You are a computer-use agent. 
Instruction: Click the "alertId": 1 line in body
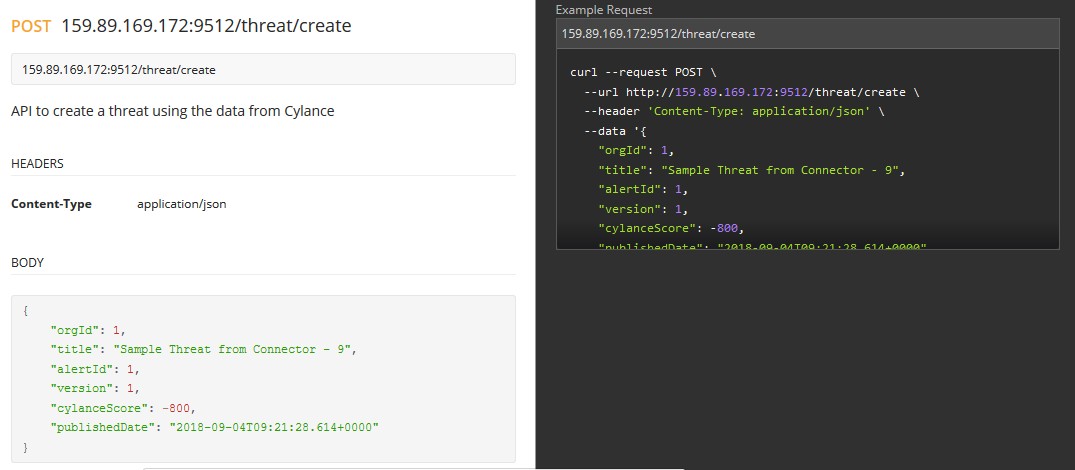(95, 369)
